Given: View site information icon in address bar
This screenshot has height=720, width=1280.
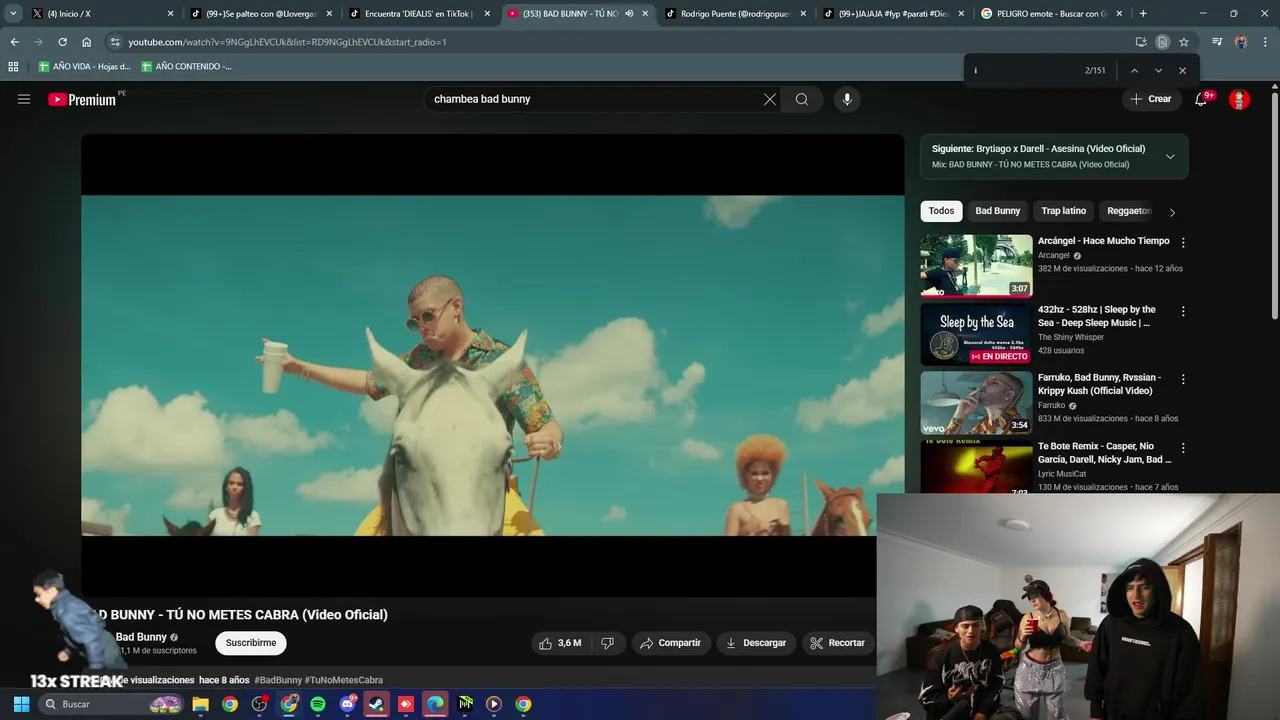Looking at the screenshot, I should tap(115, 42).
